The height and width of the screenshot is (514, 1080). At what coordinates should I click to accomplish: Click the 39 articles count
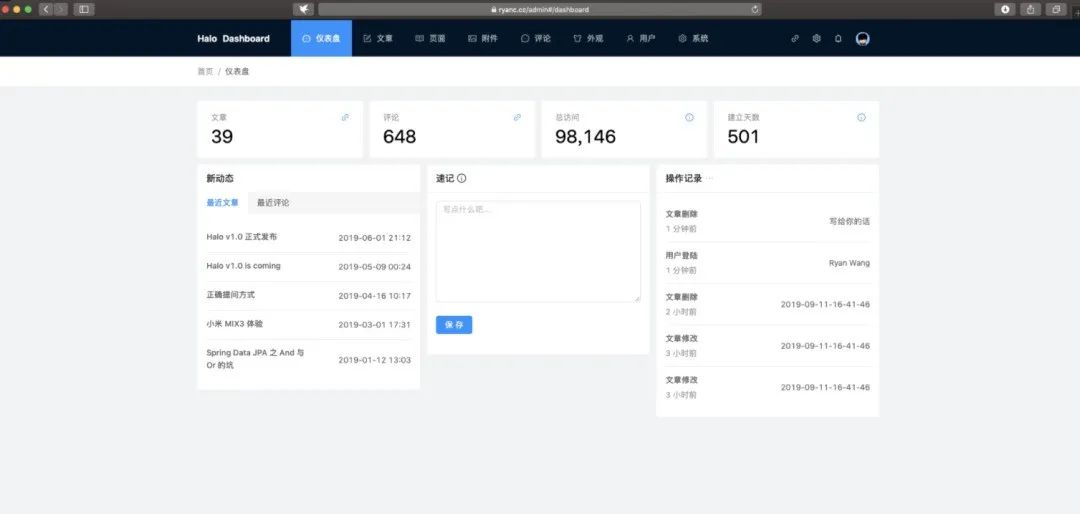point(222,136)
